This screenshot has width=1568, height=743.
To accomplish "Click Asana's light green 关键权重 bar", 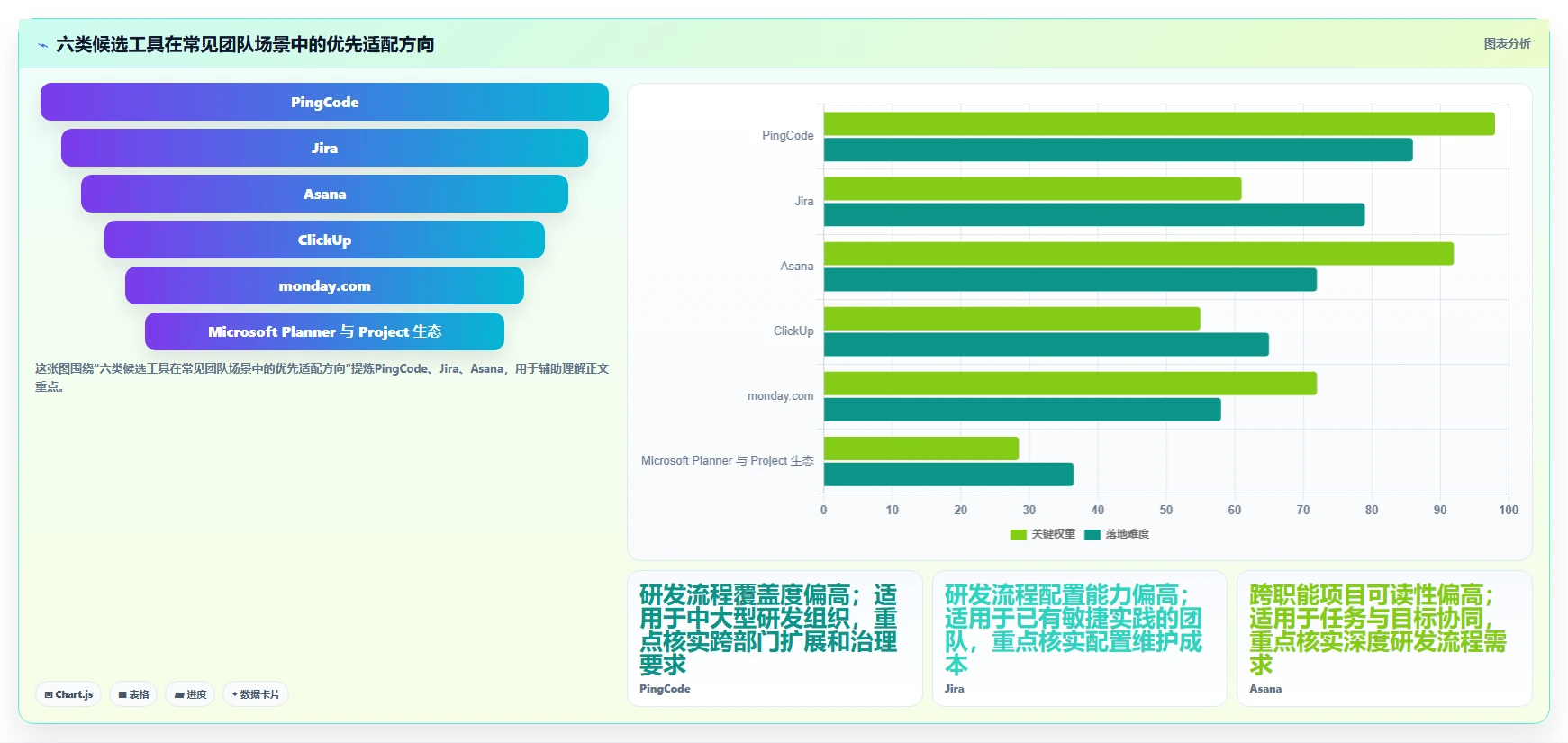I will [1138, 254].
